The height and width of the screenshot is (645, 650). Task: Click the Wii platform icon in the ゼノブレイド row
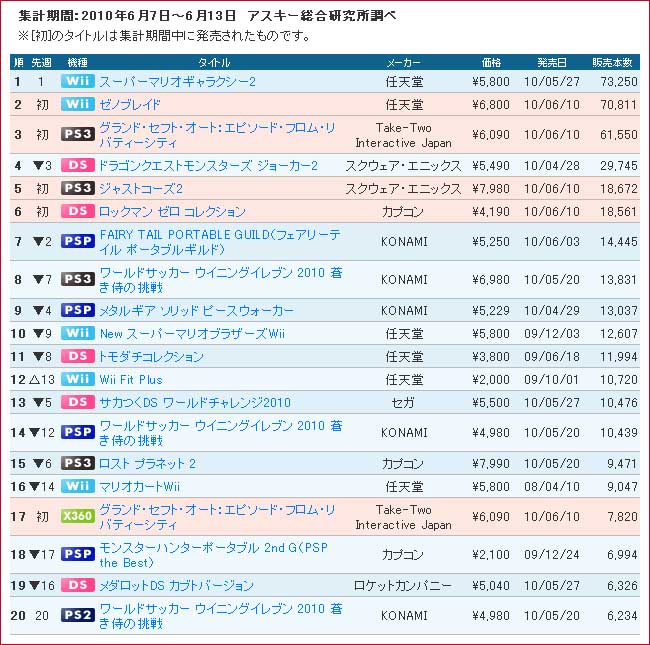tap(78, 104)
